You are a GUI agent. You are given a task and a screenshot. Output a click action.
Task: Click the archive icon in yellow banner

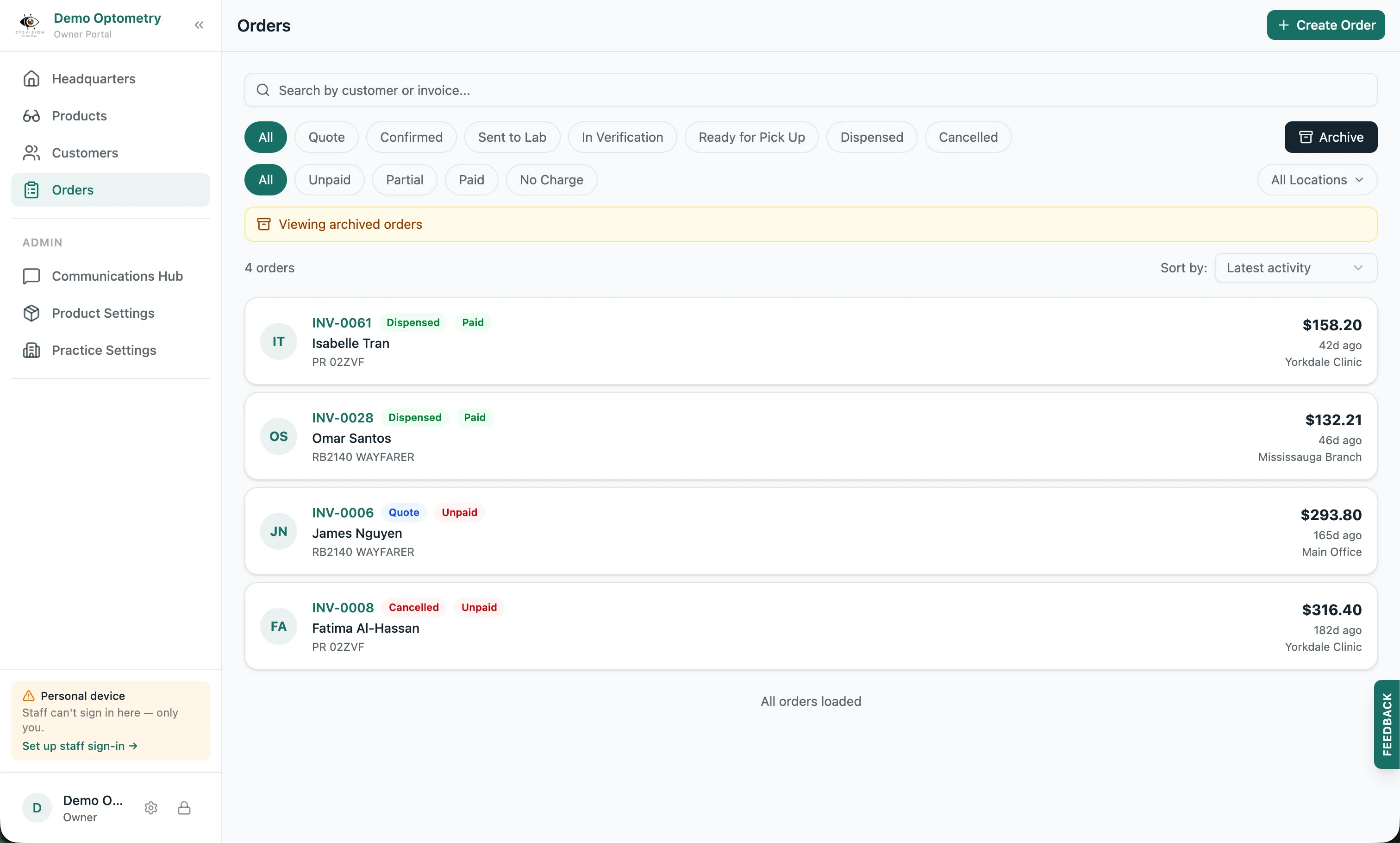coord(263,224)
